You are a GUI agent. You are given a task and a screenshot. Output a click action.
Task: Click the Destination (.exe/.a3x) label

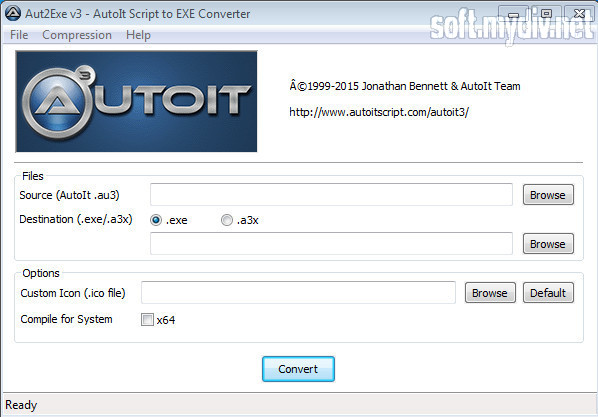[x=76, y=219]
